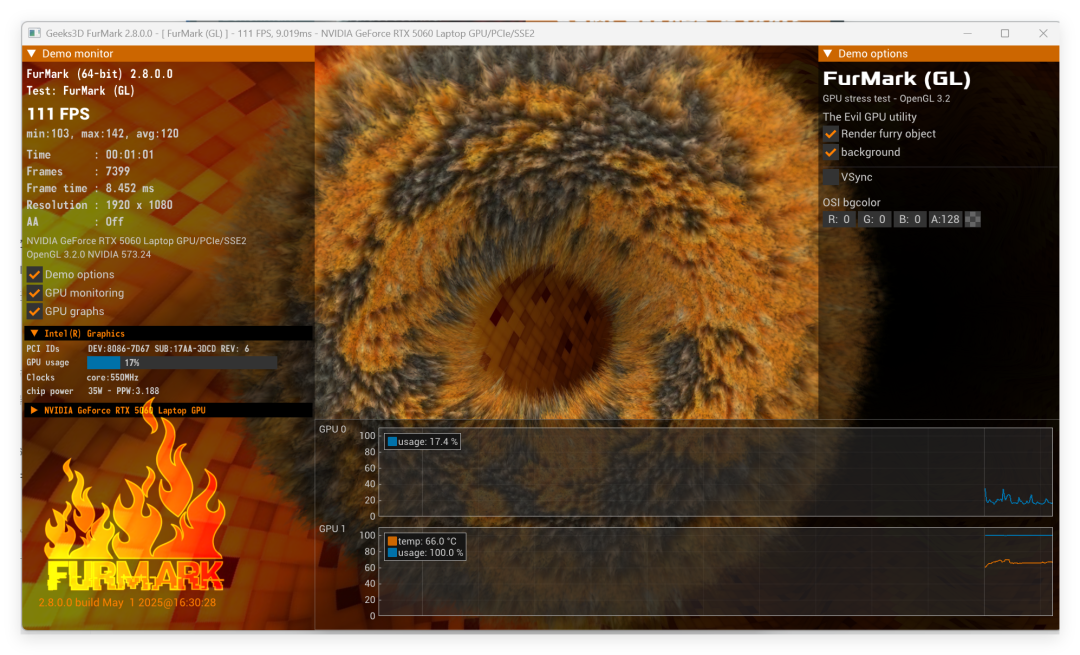Maximize the FurMark window
The image size is (1080, 655).
[1005, 33]
